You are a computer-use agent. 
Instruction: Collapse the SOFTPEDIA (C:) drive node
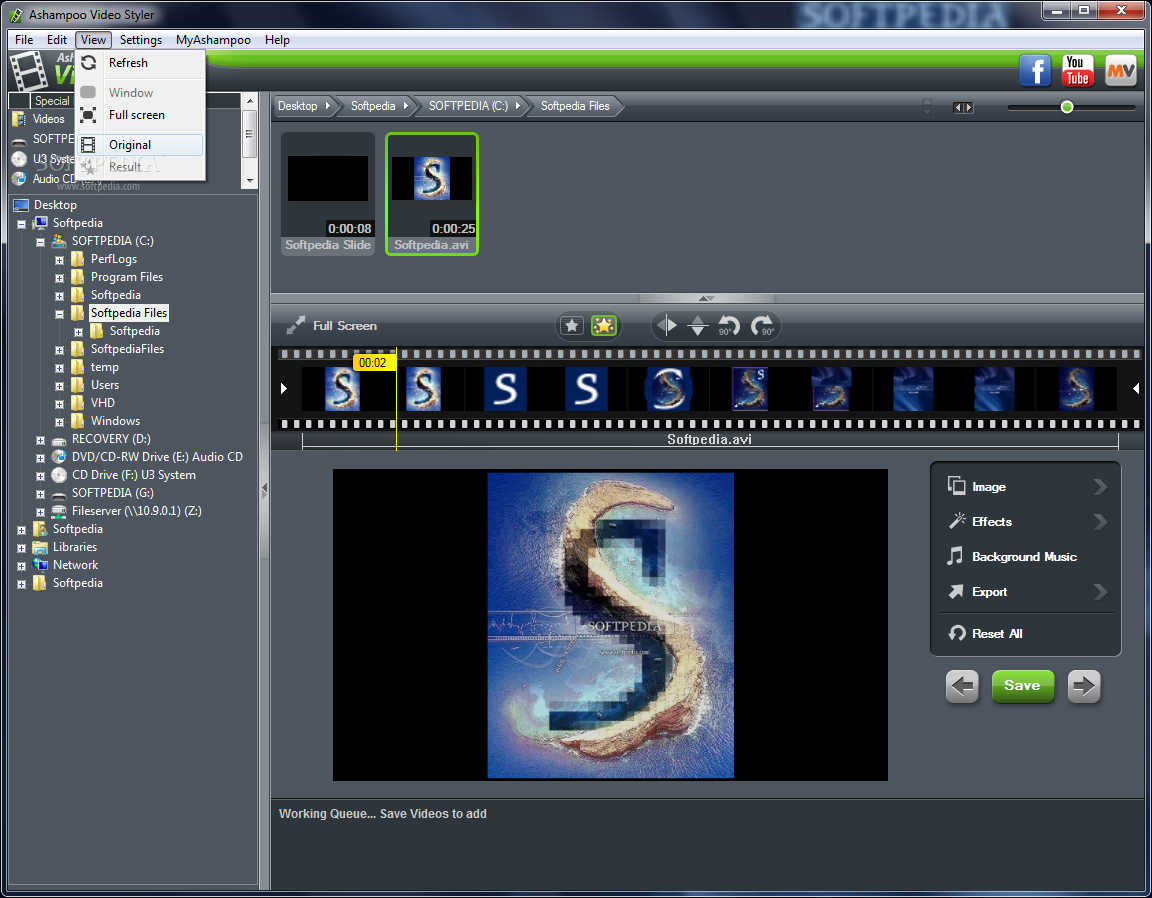pos(40,242)
